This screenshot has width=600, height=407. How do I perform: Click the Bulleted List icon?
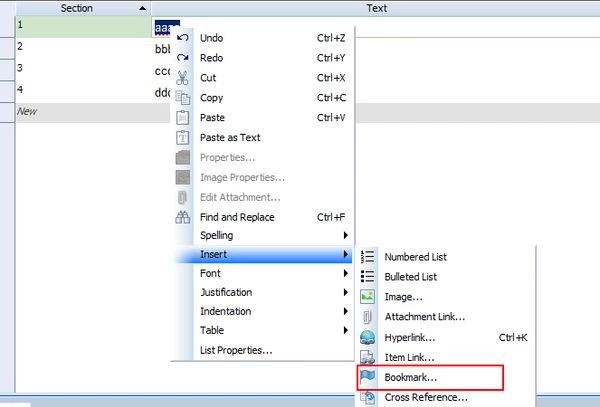pos(367,276)
